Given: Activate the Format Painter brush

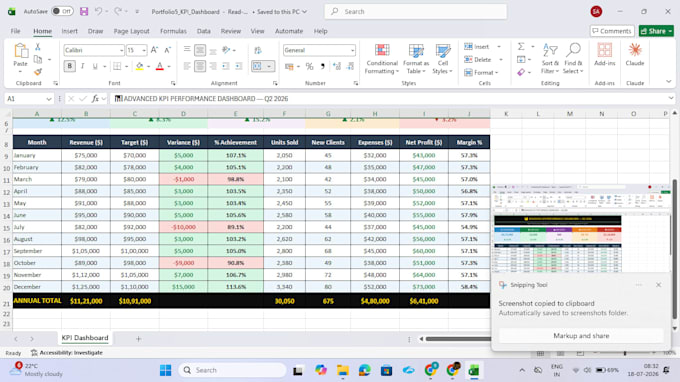Looking at the screenshot, I should coord(38,72).
